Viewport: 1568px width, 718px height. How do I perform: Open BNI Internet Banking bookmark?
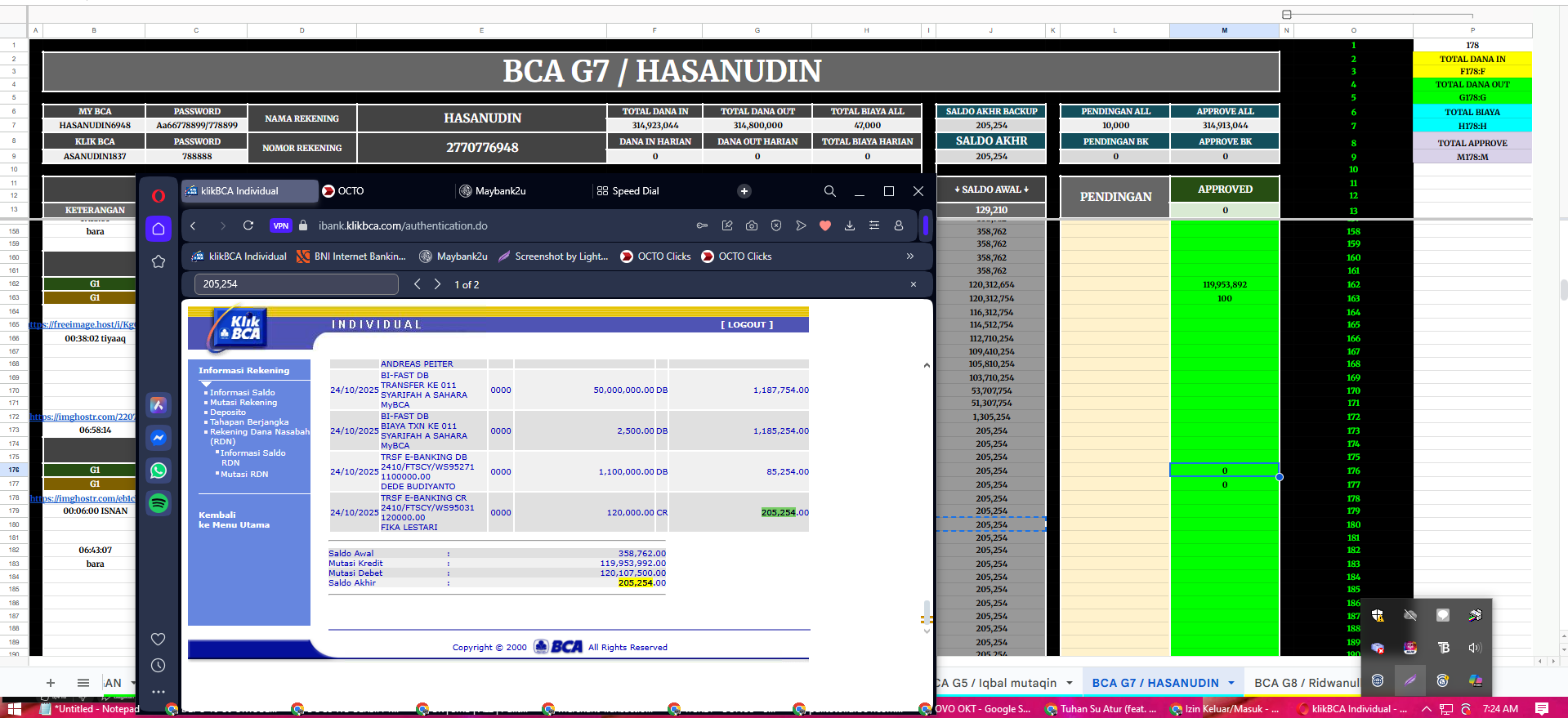pos(351,256)
